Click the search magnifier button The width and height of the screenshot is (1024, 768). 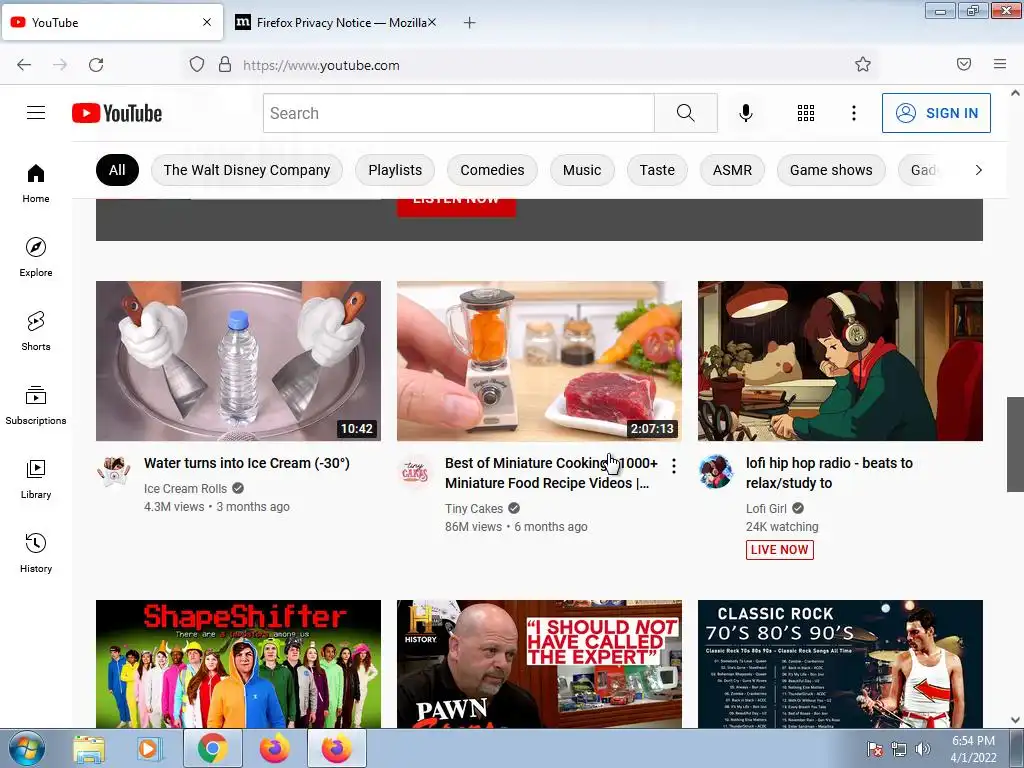tap(686, 113)
